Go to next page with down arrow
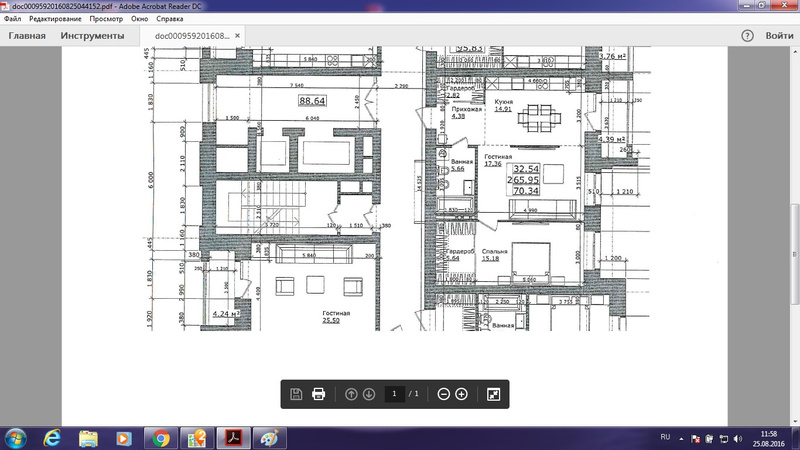The height and width of the screenshot is (450, 800). point(369,394)
